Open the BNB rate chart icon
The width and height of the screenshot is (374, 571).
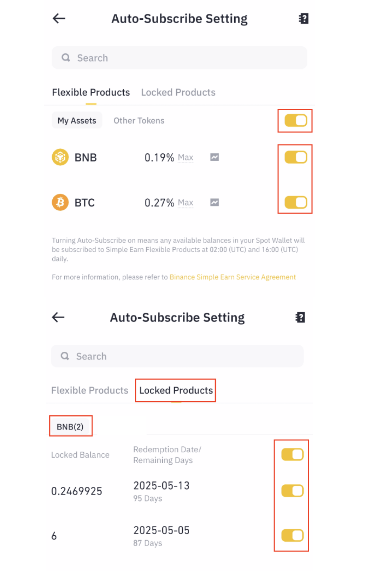pos(214,157)
